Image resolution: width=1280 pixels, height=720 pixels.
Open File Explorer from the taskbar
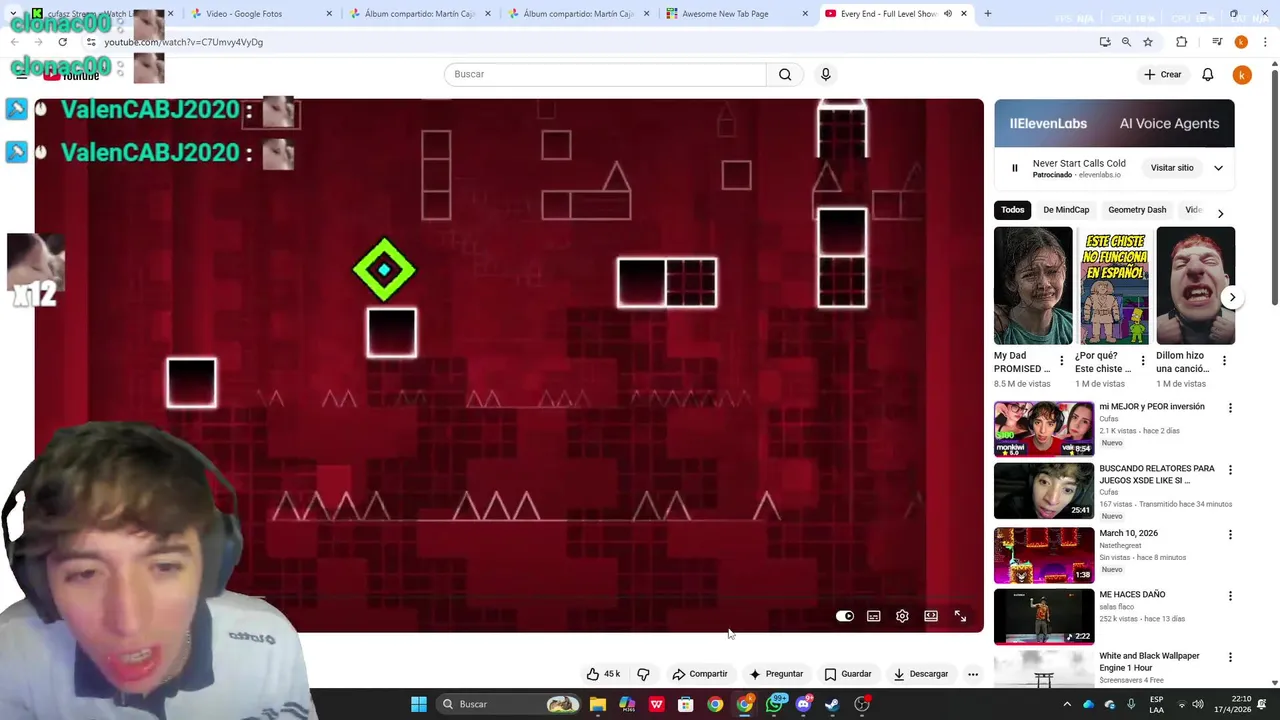click(598, 704)
